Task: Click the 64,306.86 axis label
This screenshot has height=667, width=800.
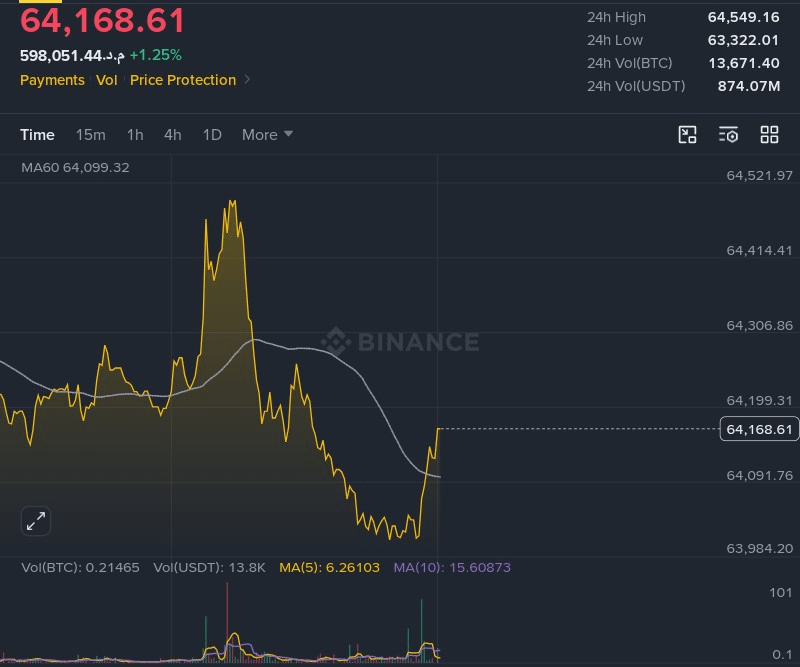Action: 759,326
